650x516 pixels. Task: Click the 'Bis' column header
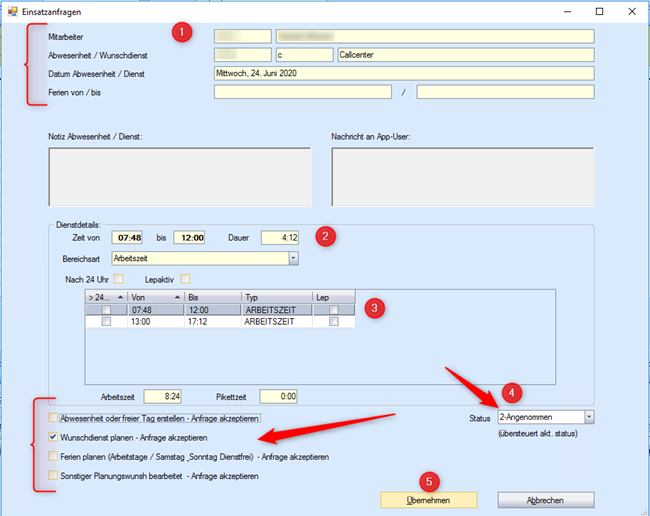pos(212,297)
